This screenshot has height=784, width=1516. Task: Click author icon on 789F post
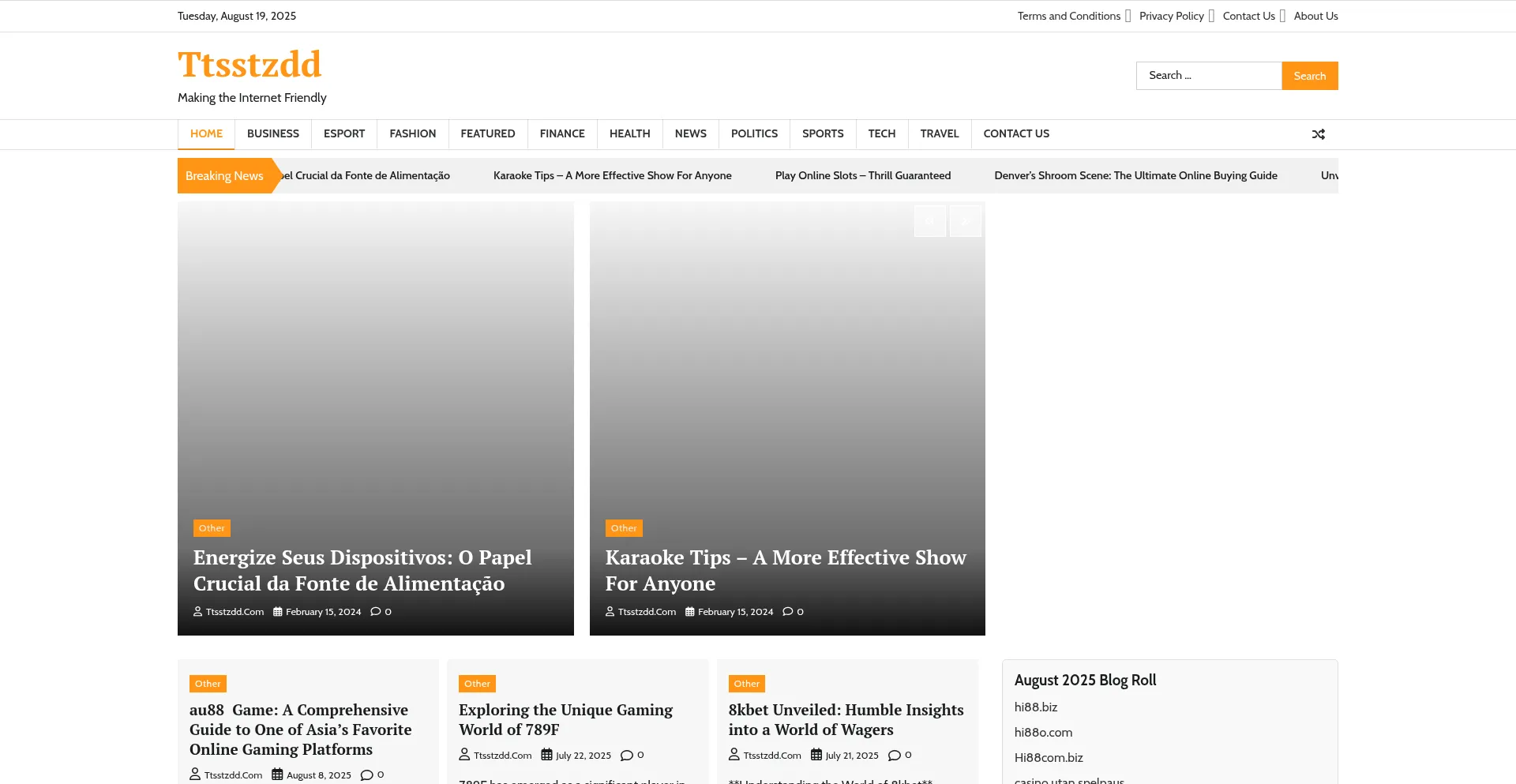point(464,755)
